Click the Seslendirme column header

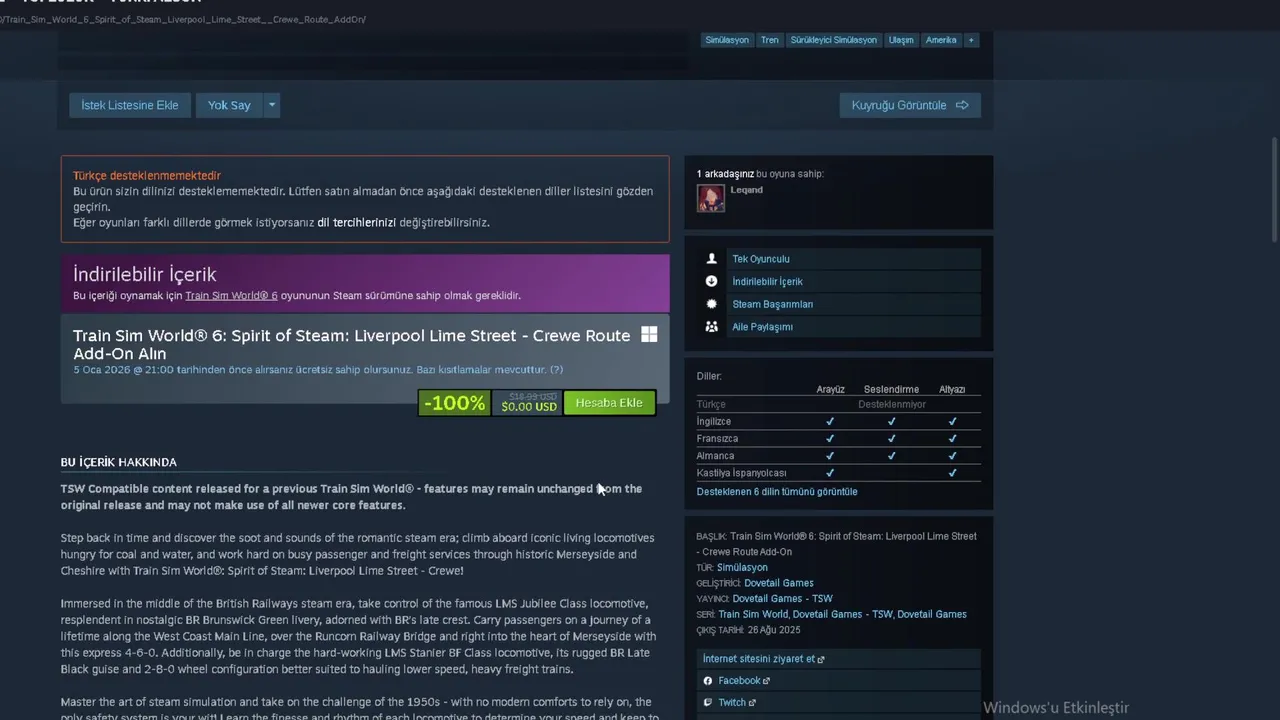pos(891,390)
